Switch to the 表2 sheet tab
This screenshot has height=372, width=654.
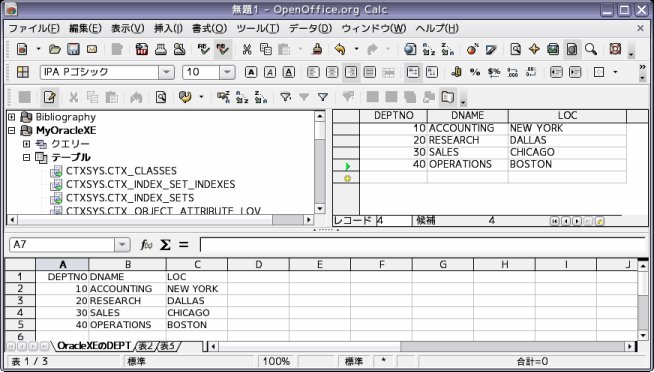146,346
